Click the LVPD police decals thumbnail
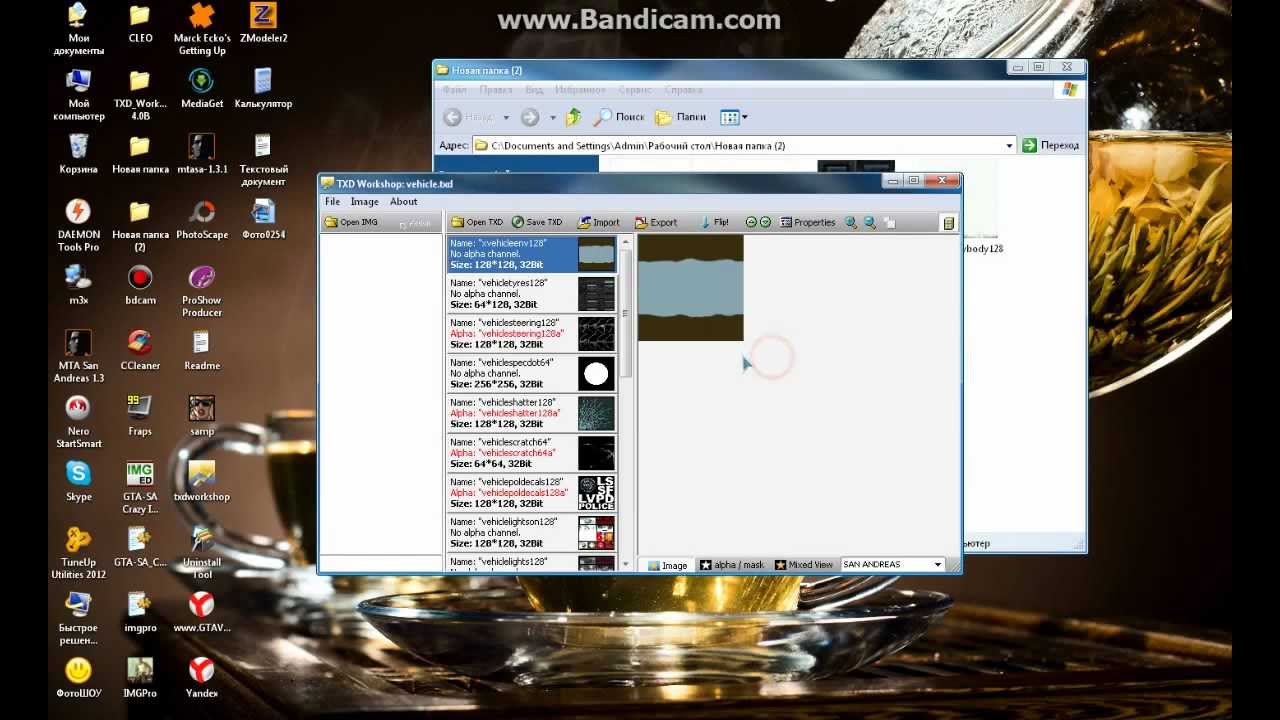 596,493
